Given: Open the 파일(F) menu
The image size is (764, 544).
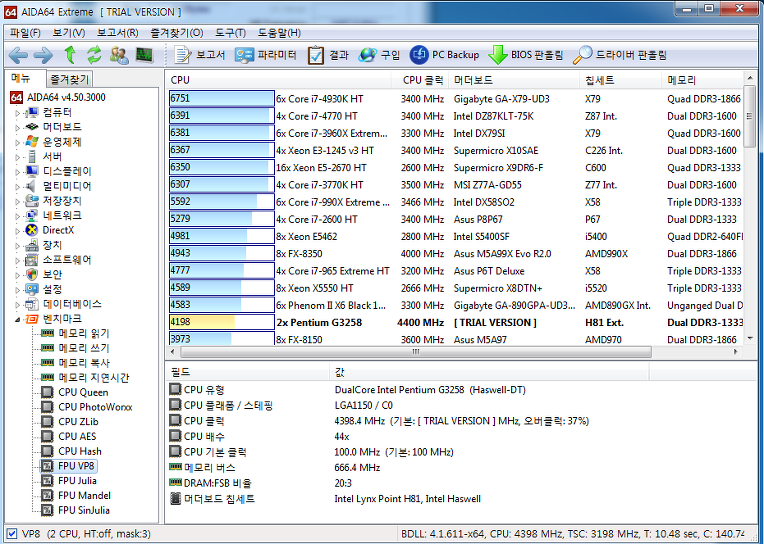Looking at the screenshot, I should click(x=25, y=33).
